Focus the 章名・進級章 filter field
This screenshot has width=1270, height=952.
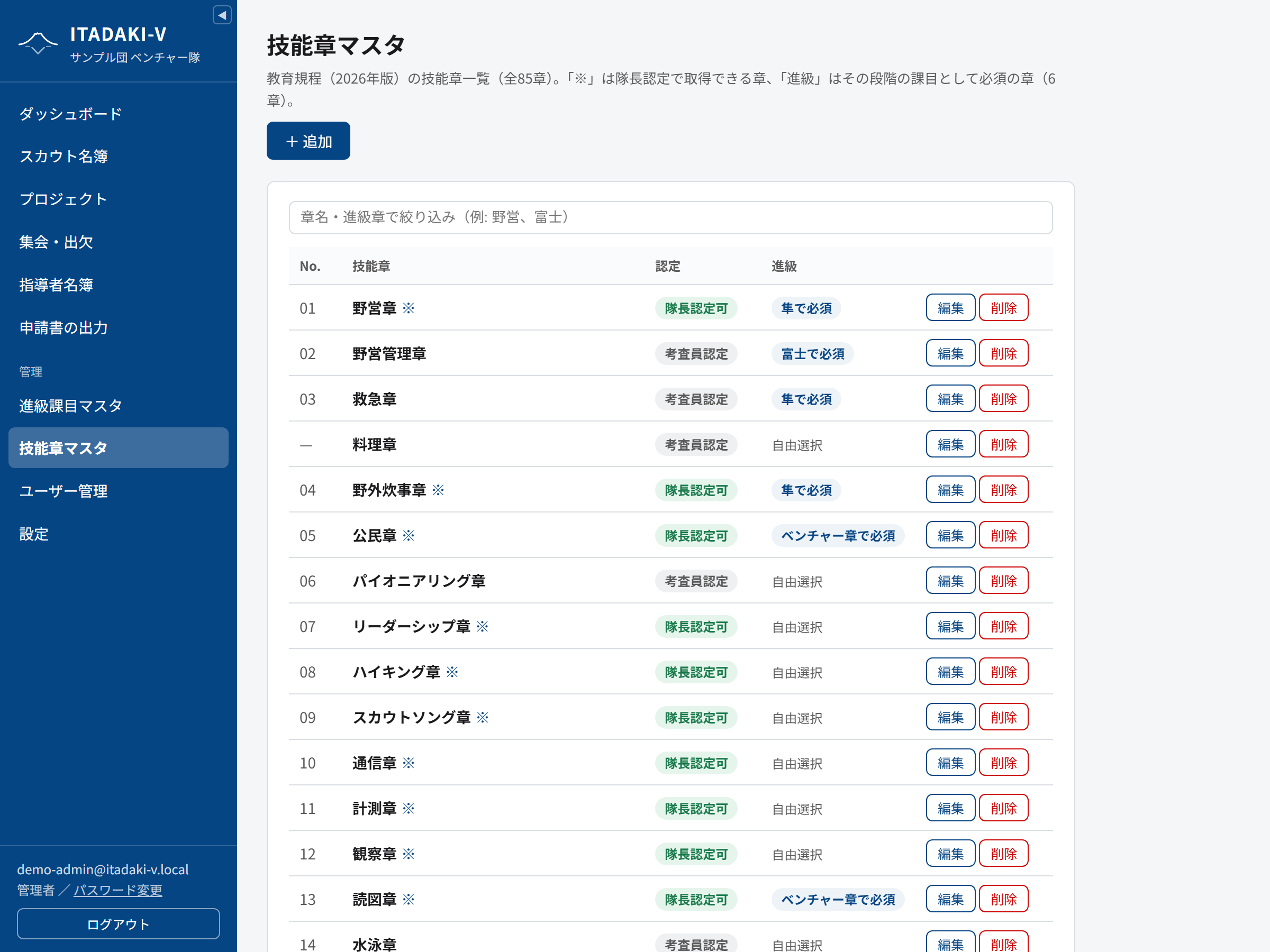670,217
